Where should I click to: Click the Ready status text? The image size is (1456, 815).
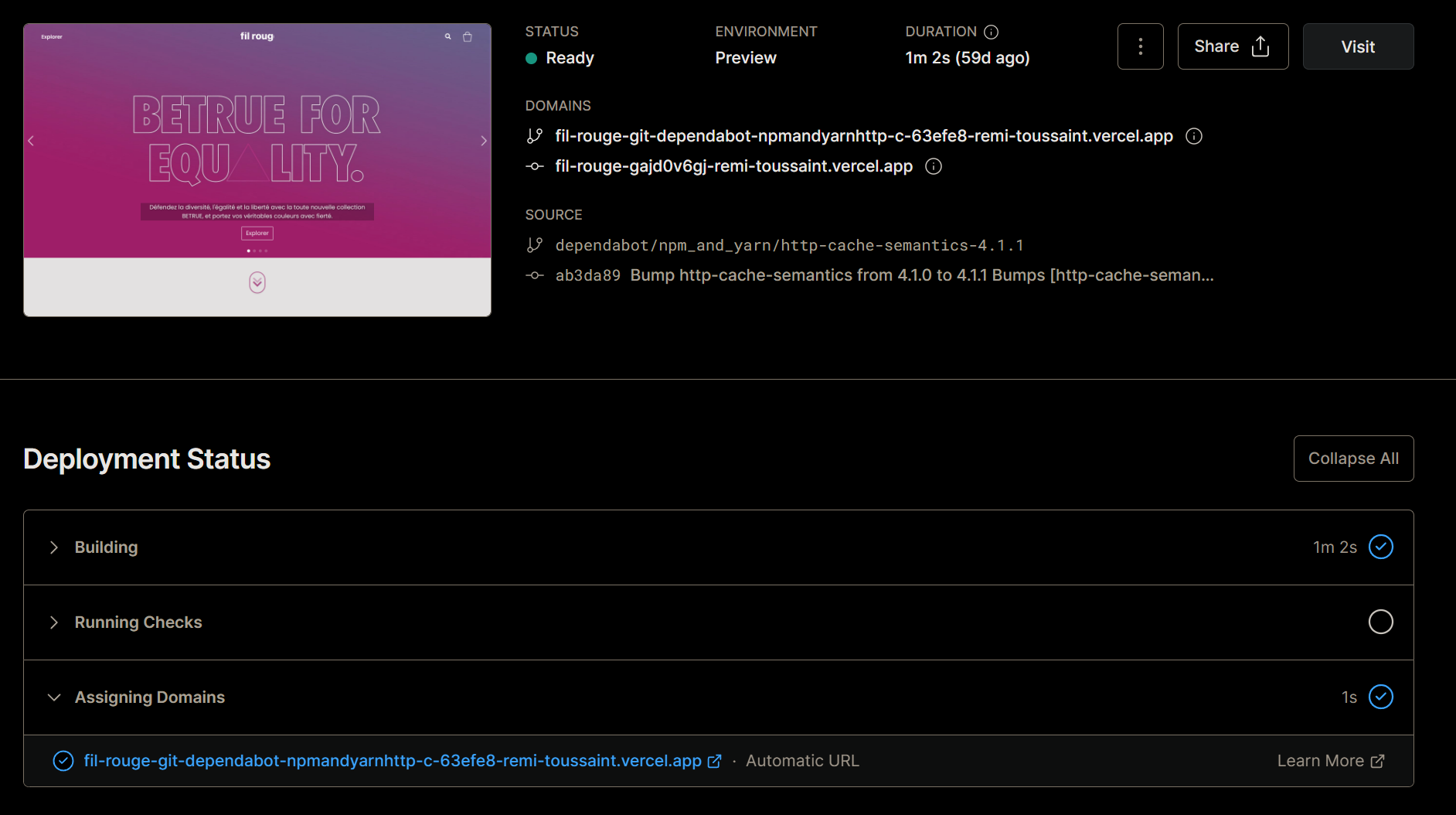(x=570, y=58)
